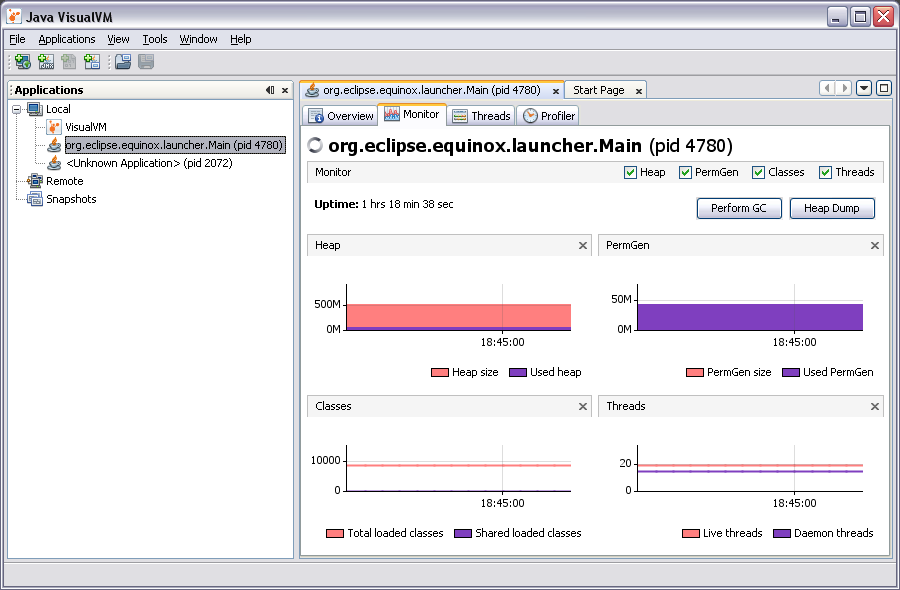Select the Snapshots node in the tree
900x590 pixels.
coord(71,199)
